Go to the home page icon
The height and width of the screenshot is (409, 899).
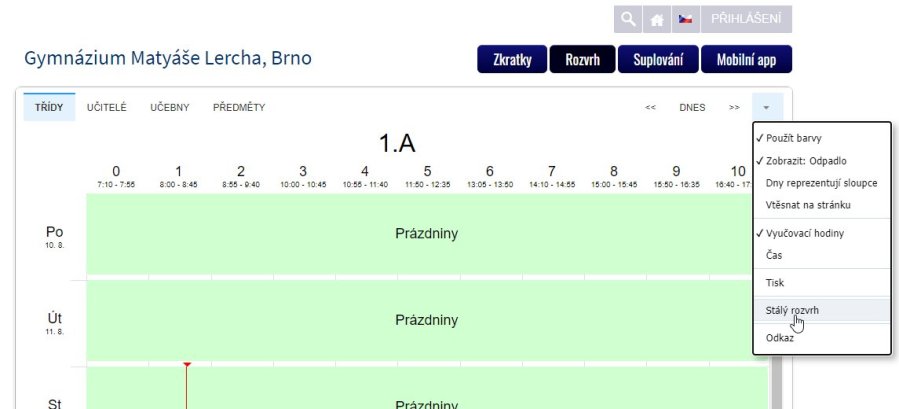click(x=657, y=19)
